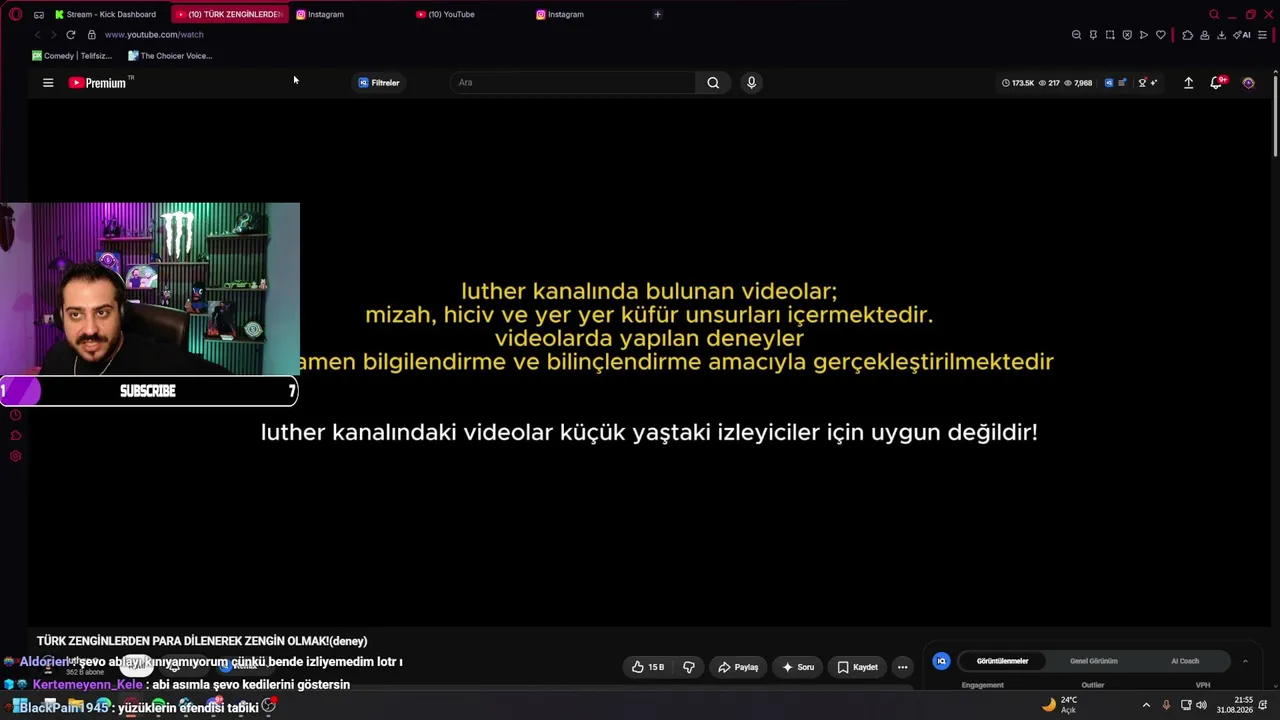The image size is (1280, 720).
Task: Open the Filtreler button
Action: 379,83
